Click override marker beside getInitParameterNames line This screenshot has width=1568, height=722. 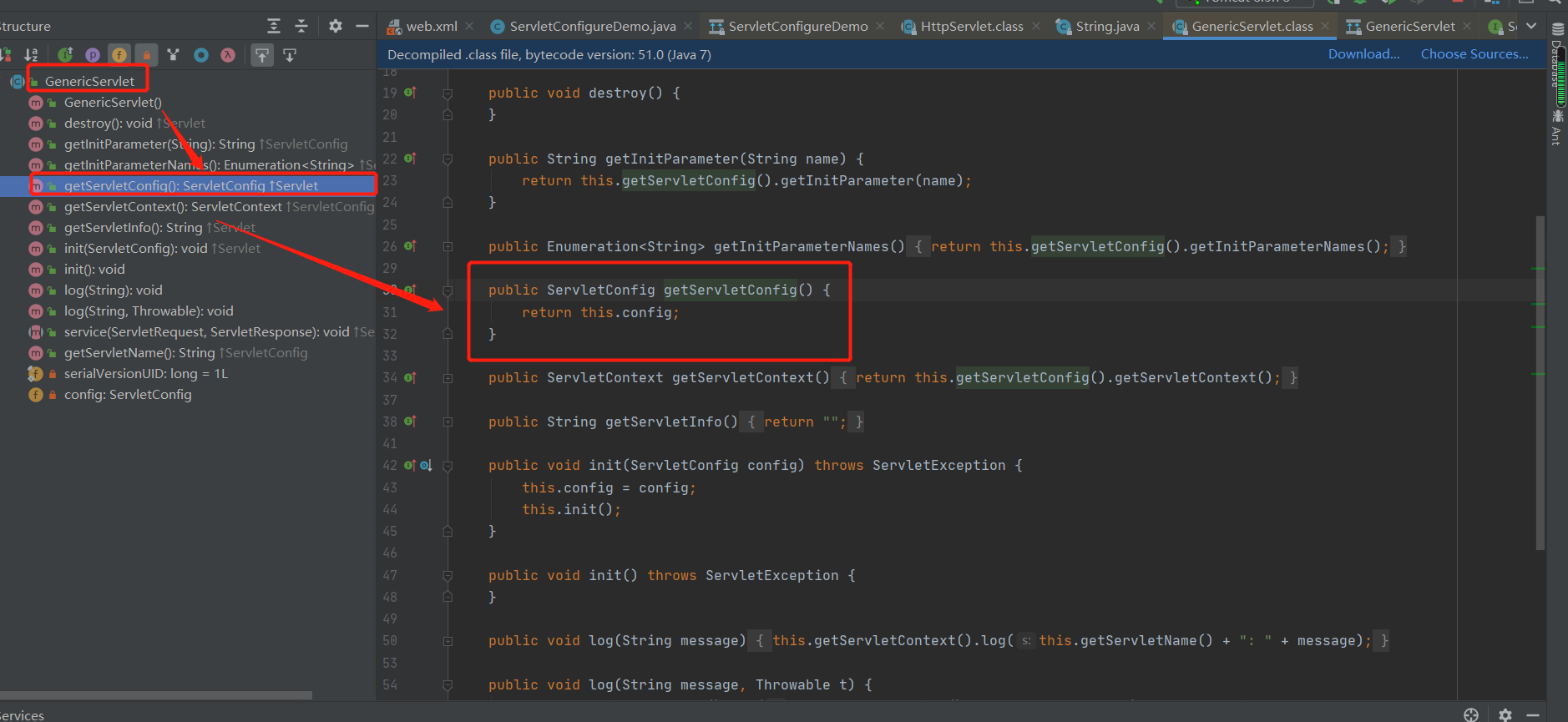pos(410,246)
